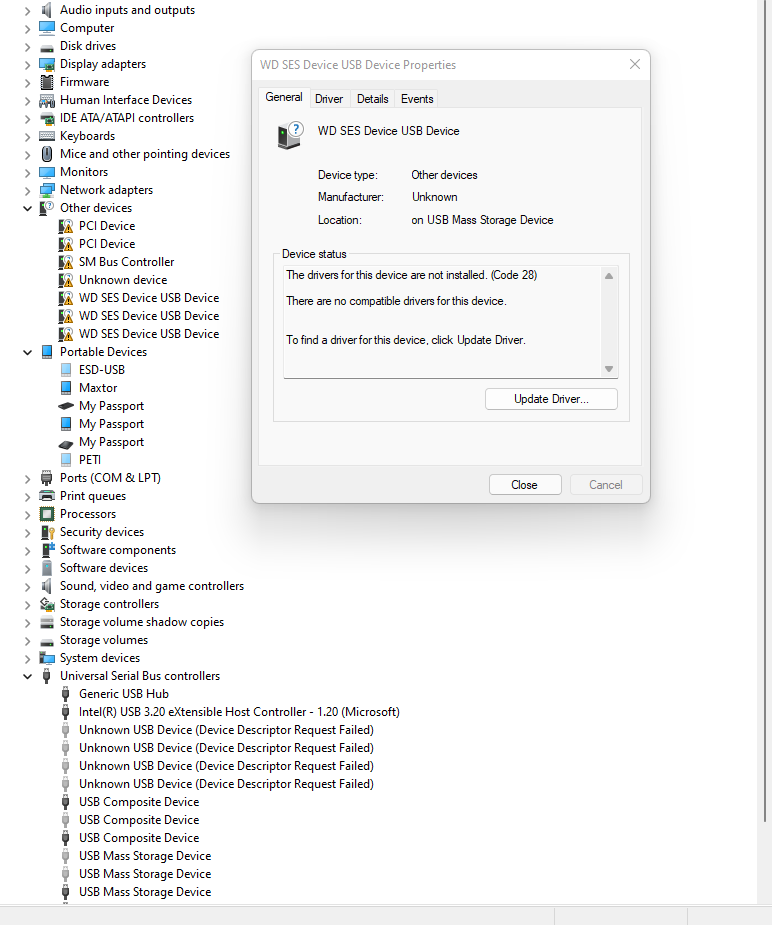Image resolution: width=772 pixels, height=925 pixels.
Task: Expand the Software devices category
Action: [27, 569]
